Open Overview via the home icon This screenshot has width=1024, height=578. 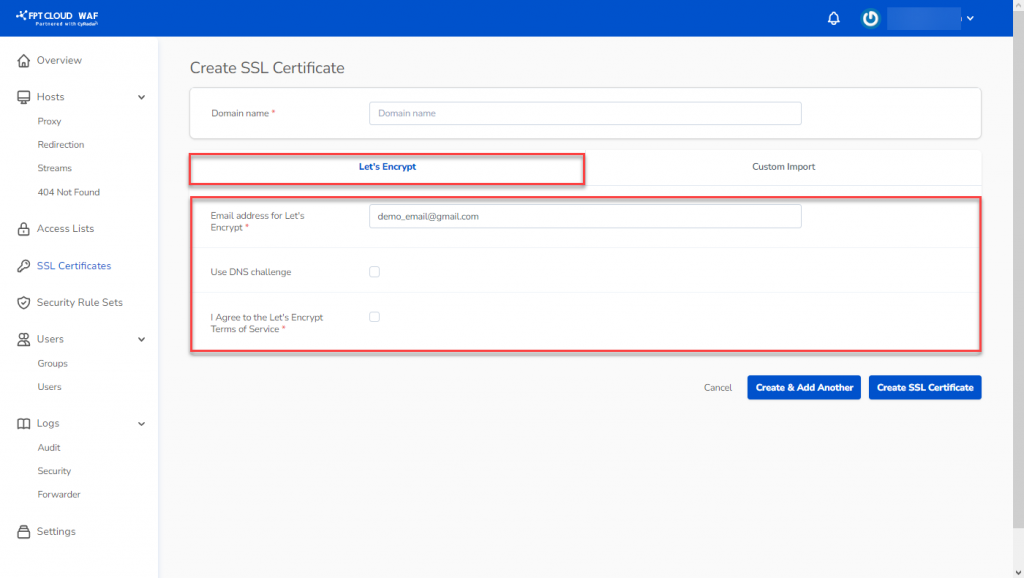coord(24,61)
